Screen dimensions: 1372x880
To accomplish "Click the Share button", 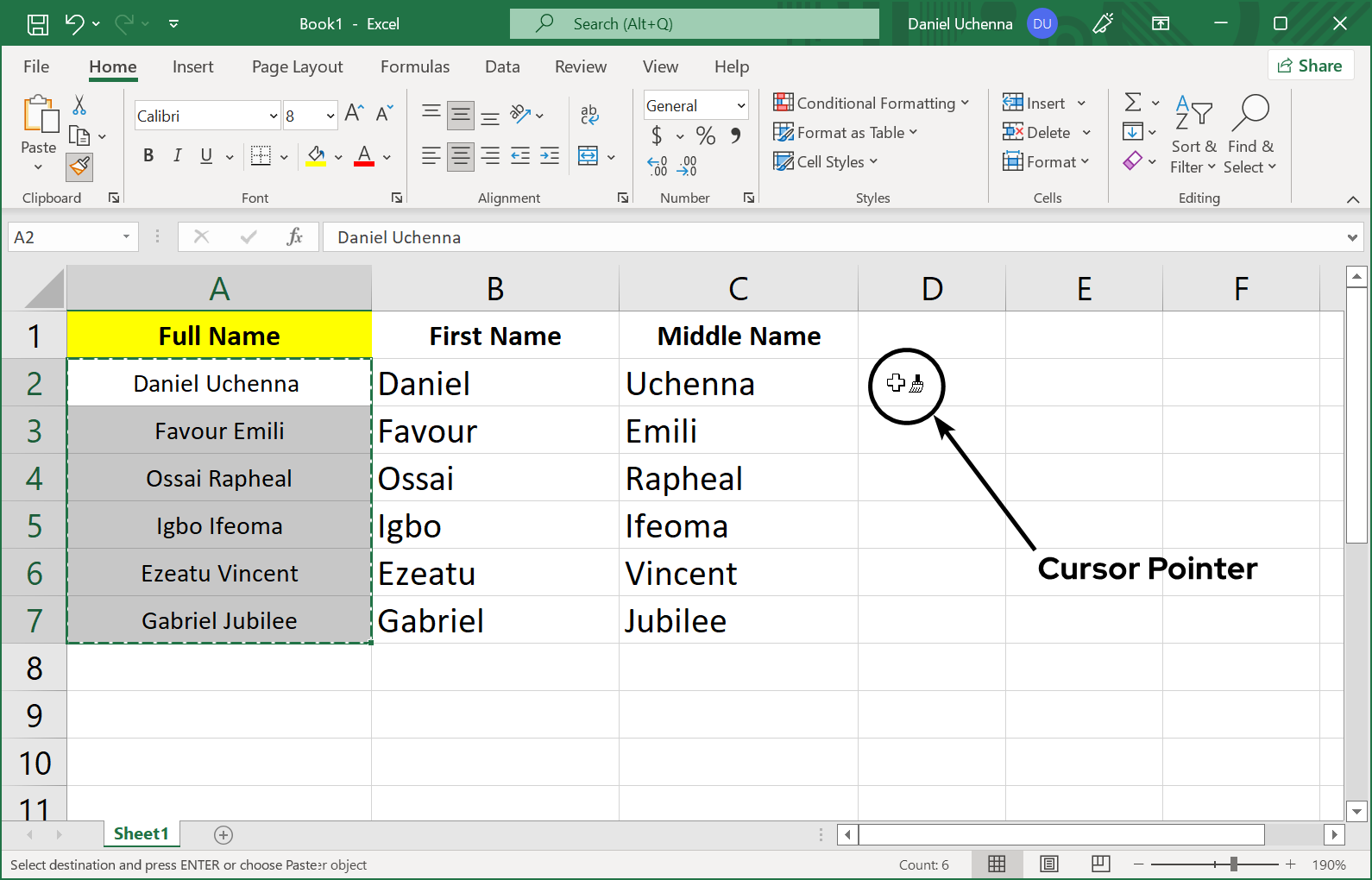I will click(x=1310, y=66).
